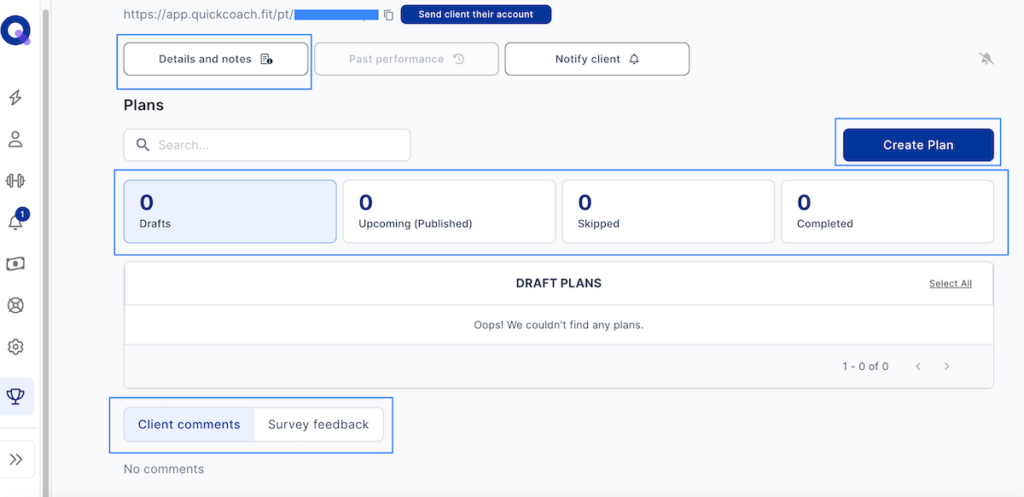Click the lightning bolt sidebar icon

pyautogui.click(x=15, y=98)
